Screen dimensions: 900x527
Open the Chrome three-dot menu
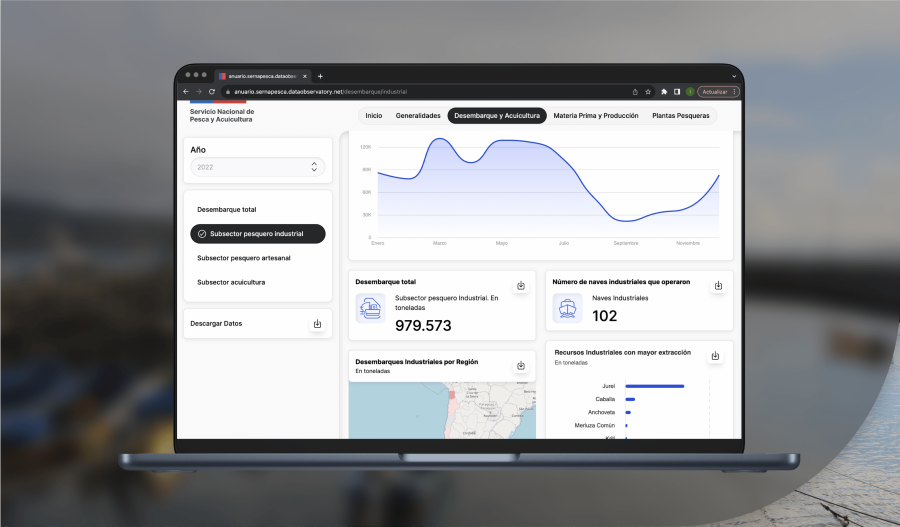click(735, 92)
